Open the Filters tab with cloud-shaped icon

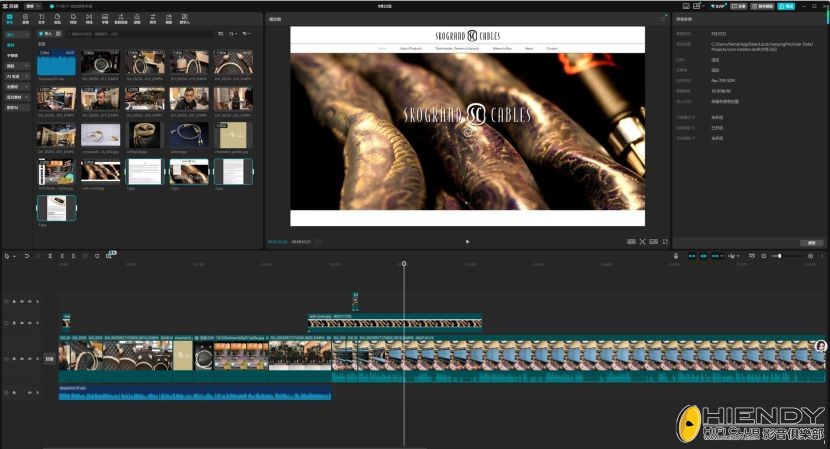[x=137, y=19]
